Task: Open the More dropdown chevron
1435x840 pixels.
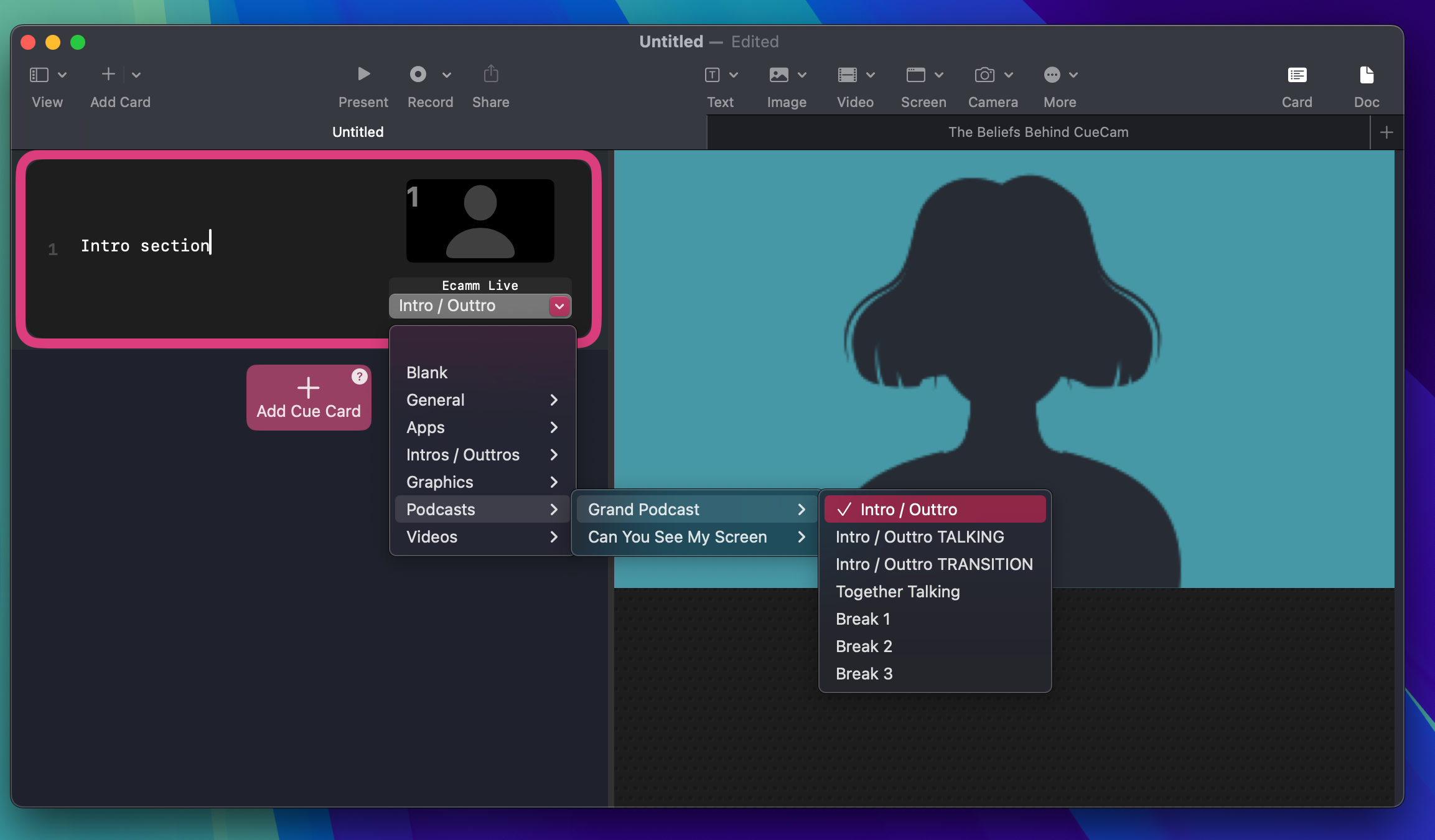Action: coord(1074,75)
